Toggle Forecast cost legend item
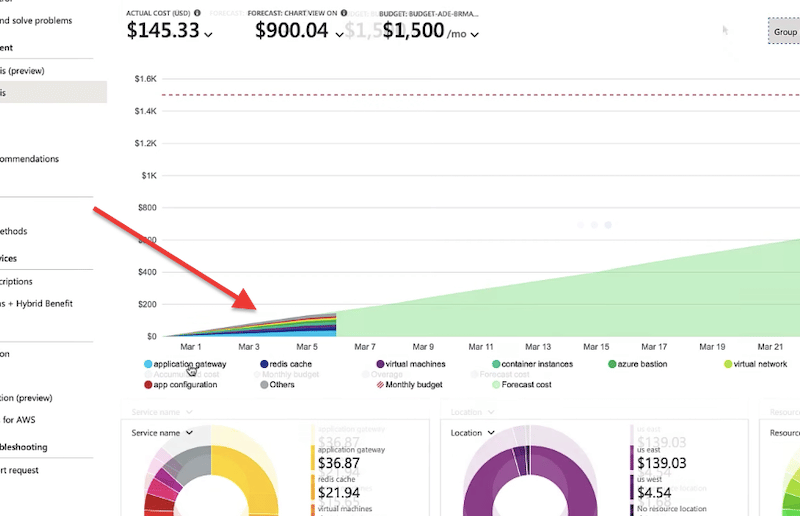Screen dimensions: 800x516 (x=521, y=384)
